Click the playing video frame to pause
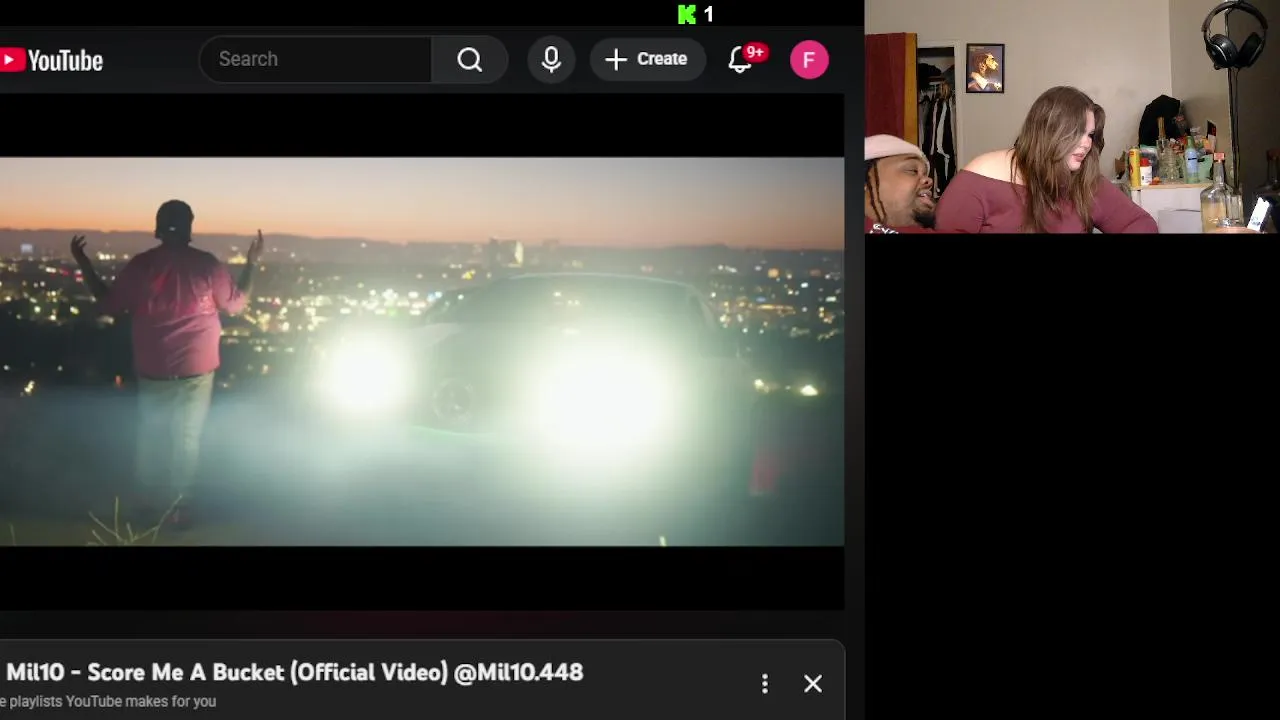This screenshot has height=720, width=1280. tap(422, 351)
